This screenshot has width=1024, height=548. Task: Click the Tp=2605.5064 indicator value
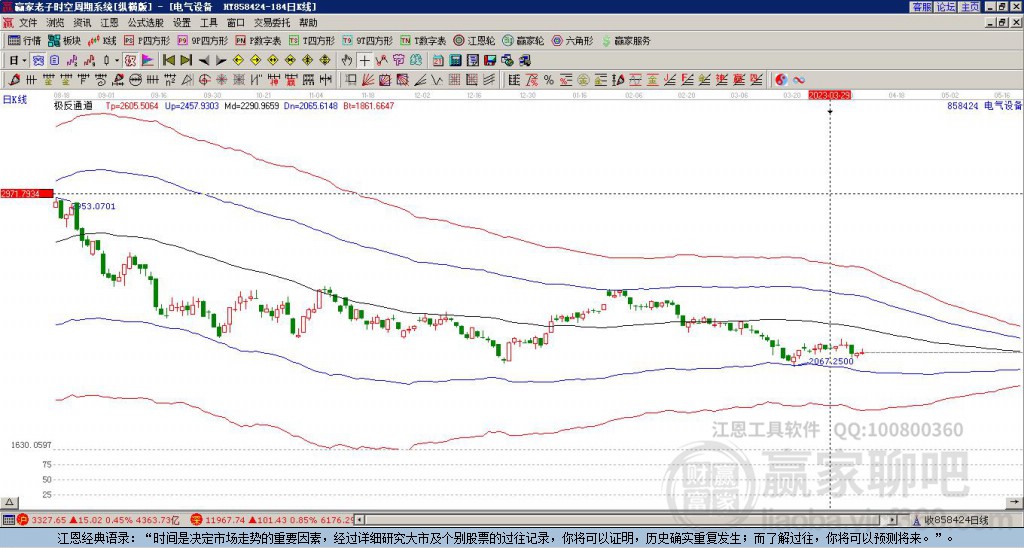coord(132,105)
